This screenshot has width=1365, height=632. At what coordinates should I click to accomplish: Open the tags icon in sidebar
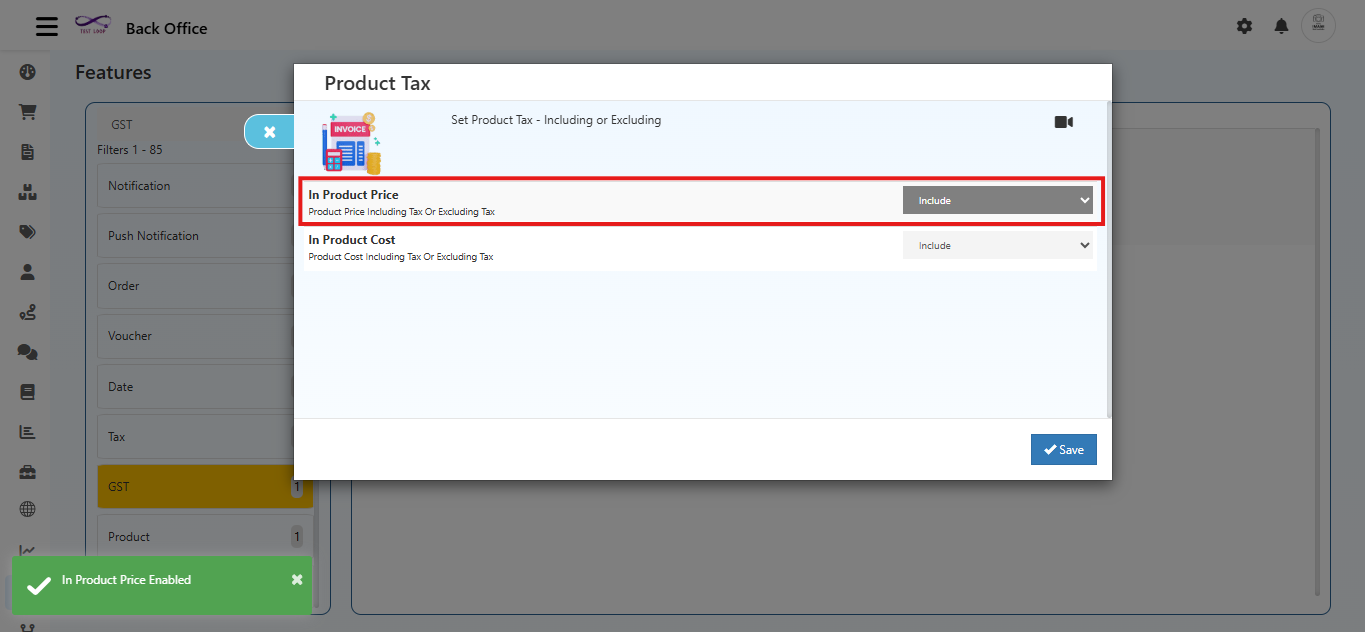(x=27, y=232)
